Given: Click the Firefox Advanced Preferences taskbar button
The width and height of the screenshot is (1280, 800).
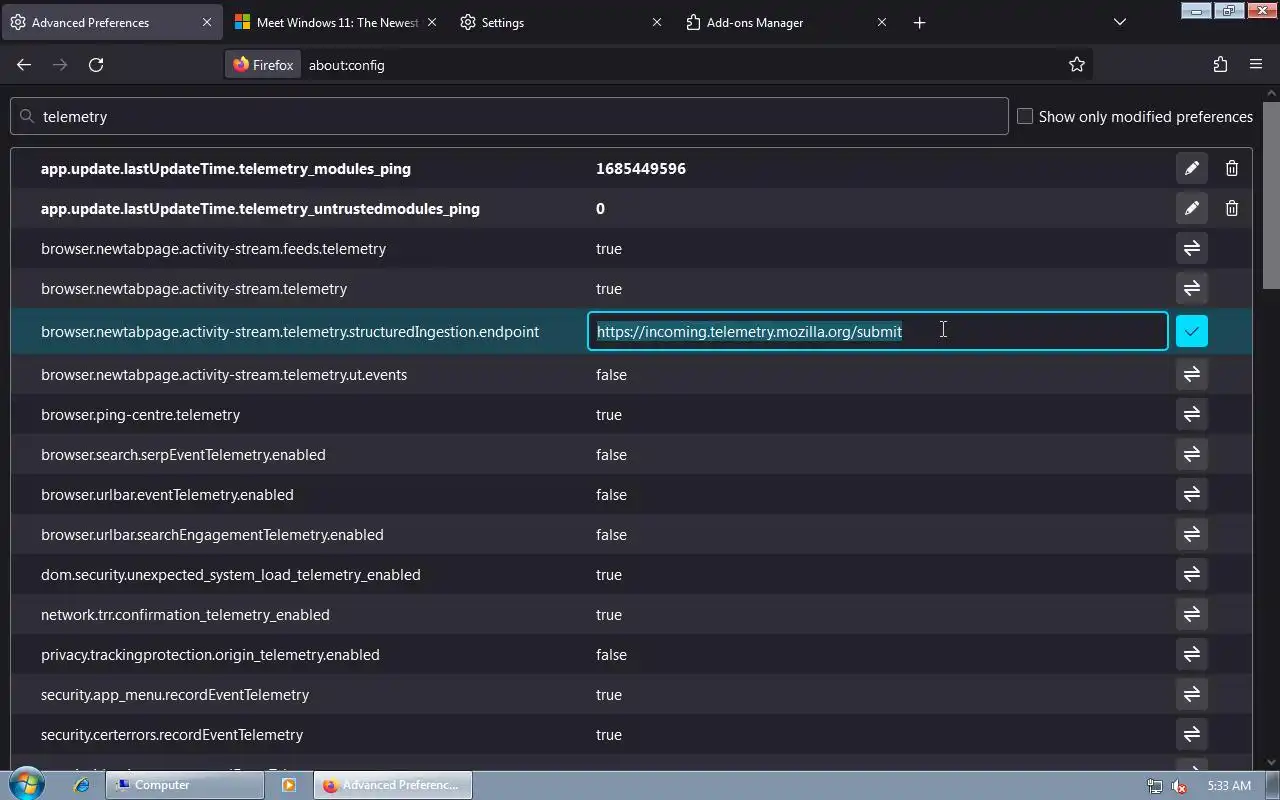Looking at the screenshot, I should coord(392,785).
